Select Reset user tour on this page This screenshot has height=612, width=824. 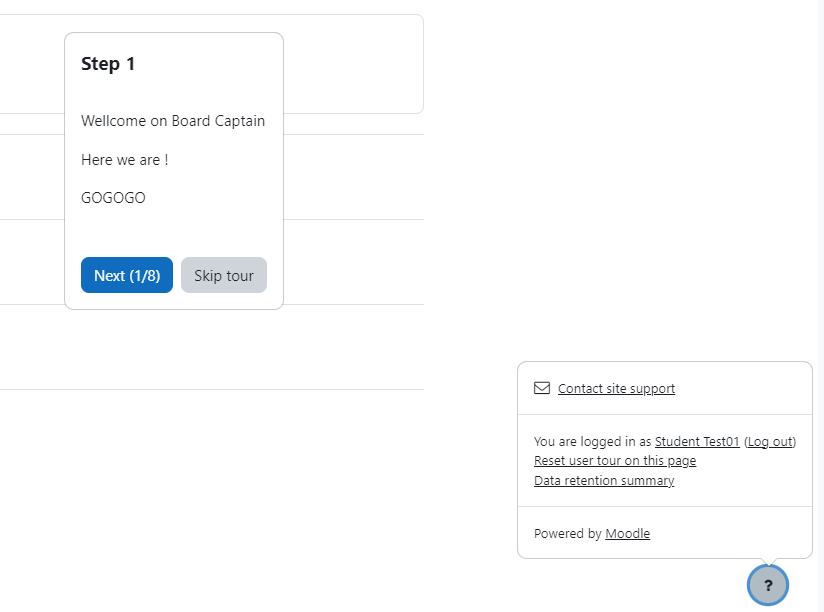point(615,461)
